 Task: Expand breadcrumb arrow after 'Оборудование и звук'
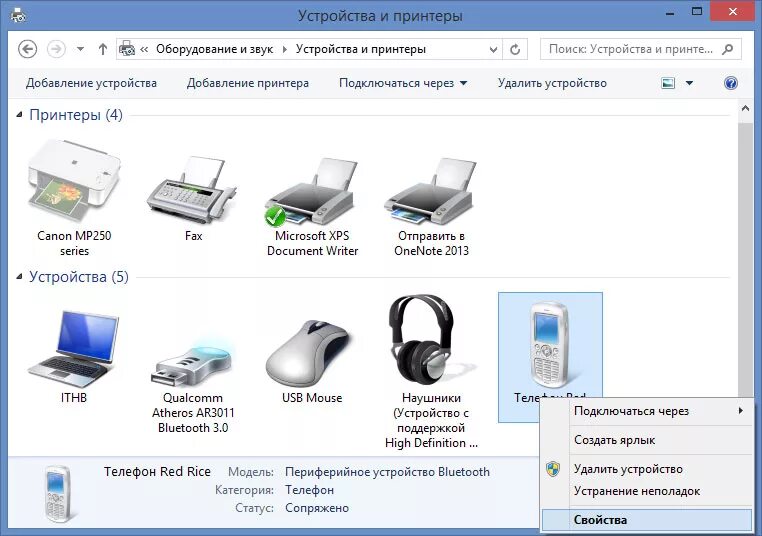285,49
